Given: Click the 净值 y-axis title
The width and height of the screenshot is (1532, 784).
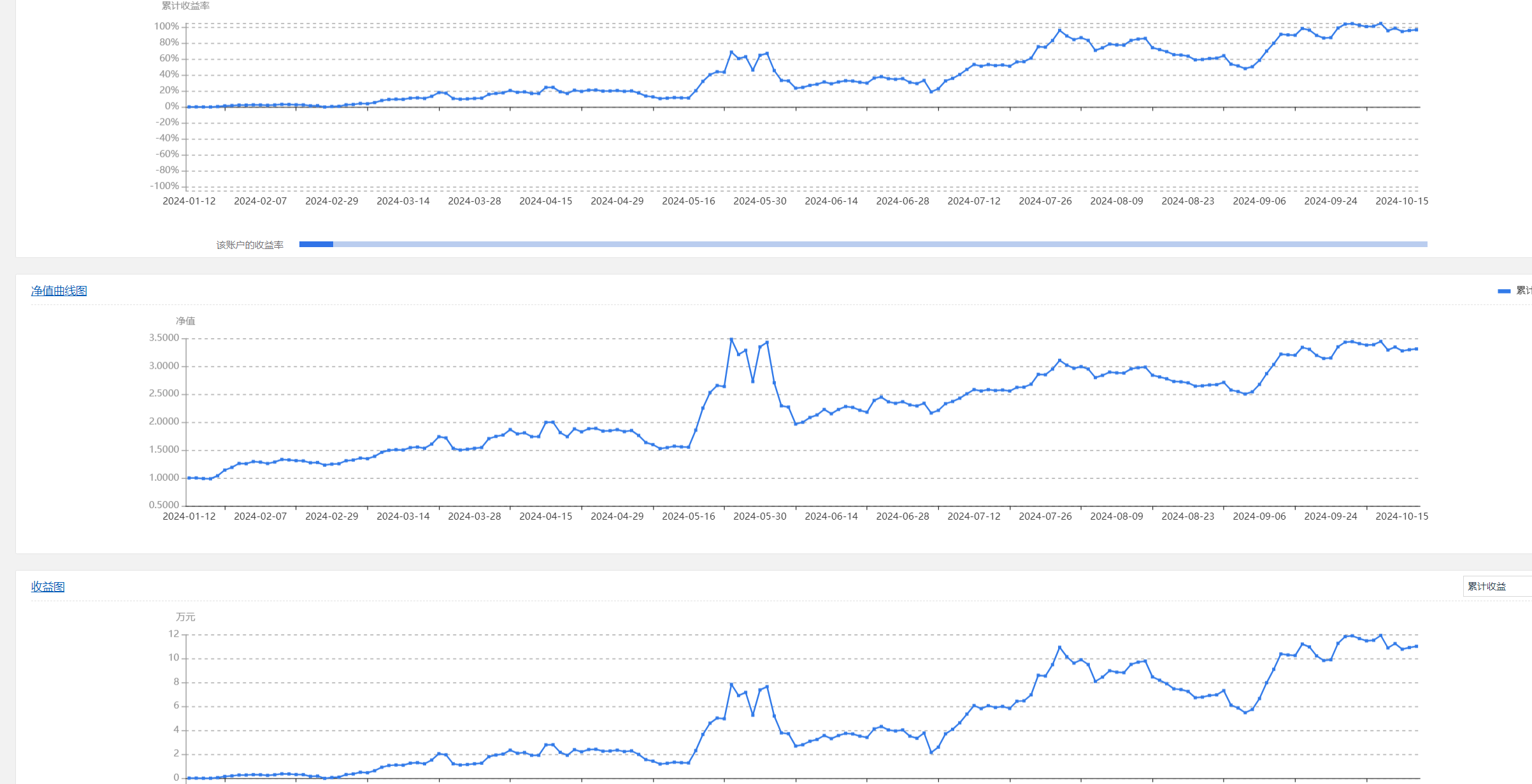Looking at the screenshot, I should pos(185,321).
